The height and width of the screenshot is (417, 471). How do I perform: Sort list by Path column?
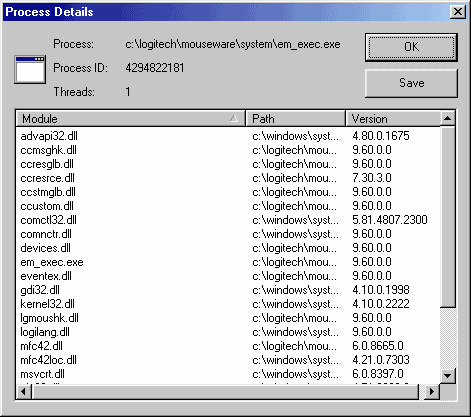[x=296, y=119]
